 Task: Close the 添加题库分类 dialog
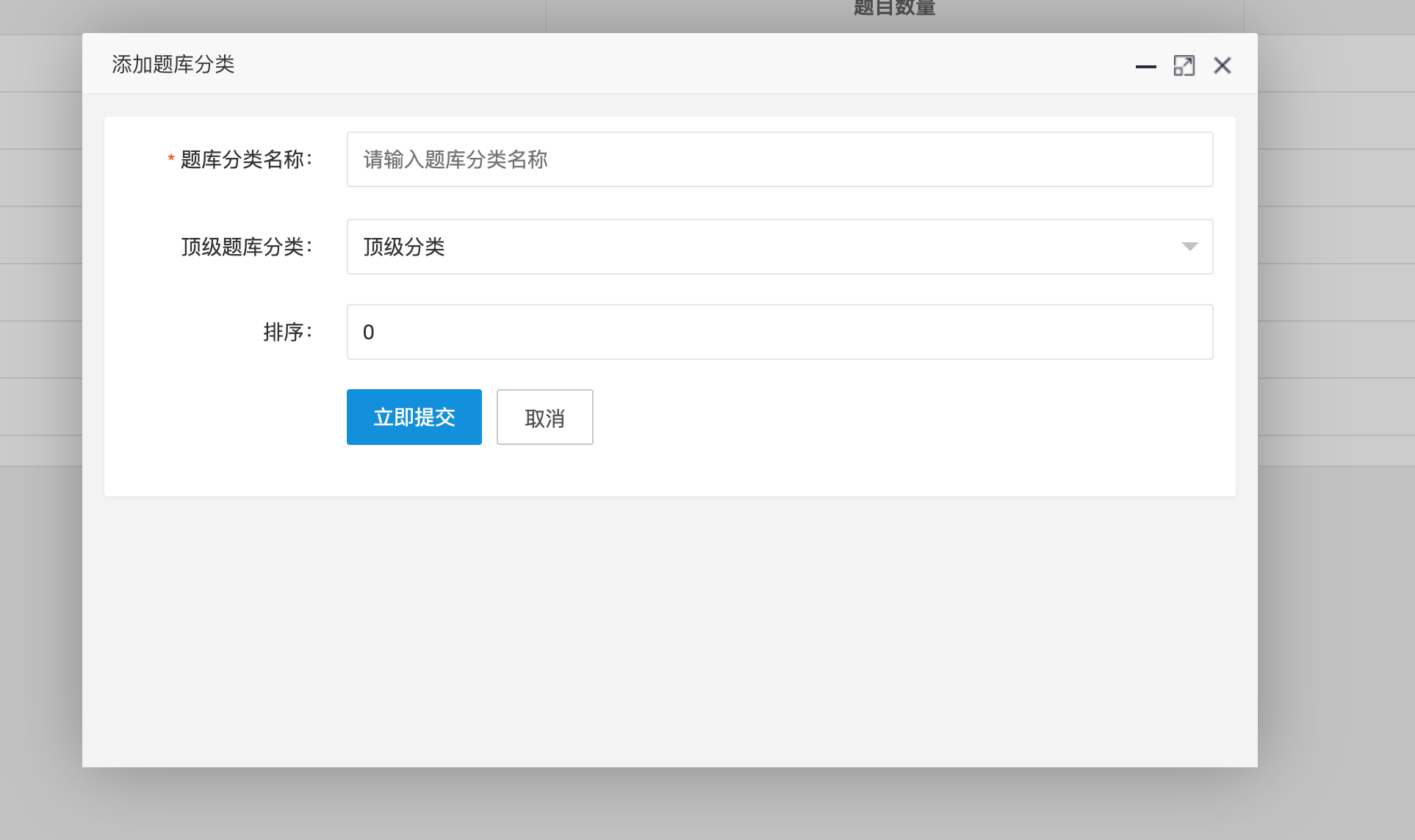pyautogui.click(x=1223, y=66)
